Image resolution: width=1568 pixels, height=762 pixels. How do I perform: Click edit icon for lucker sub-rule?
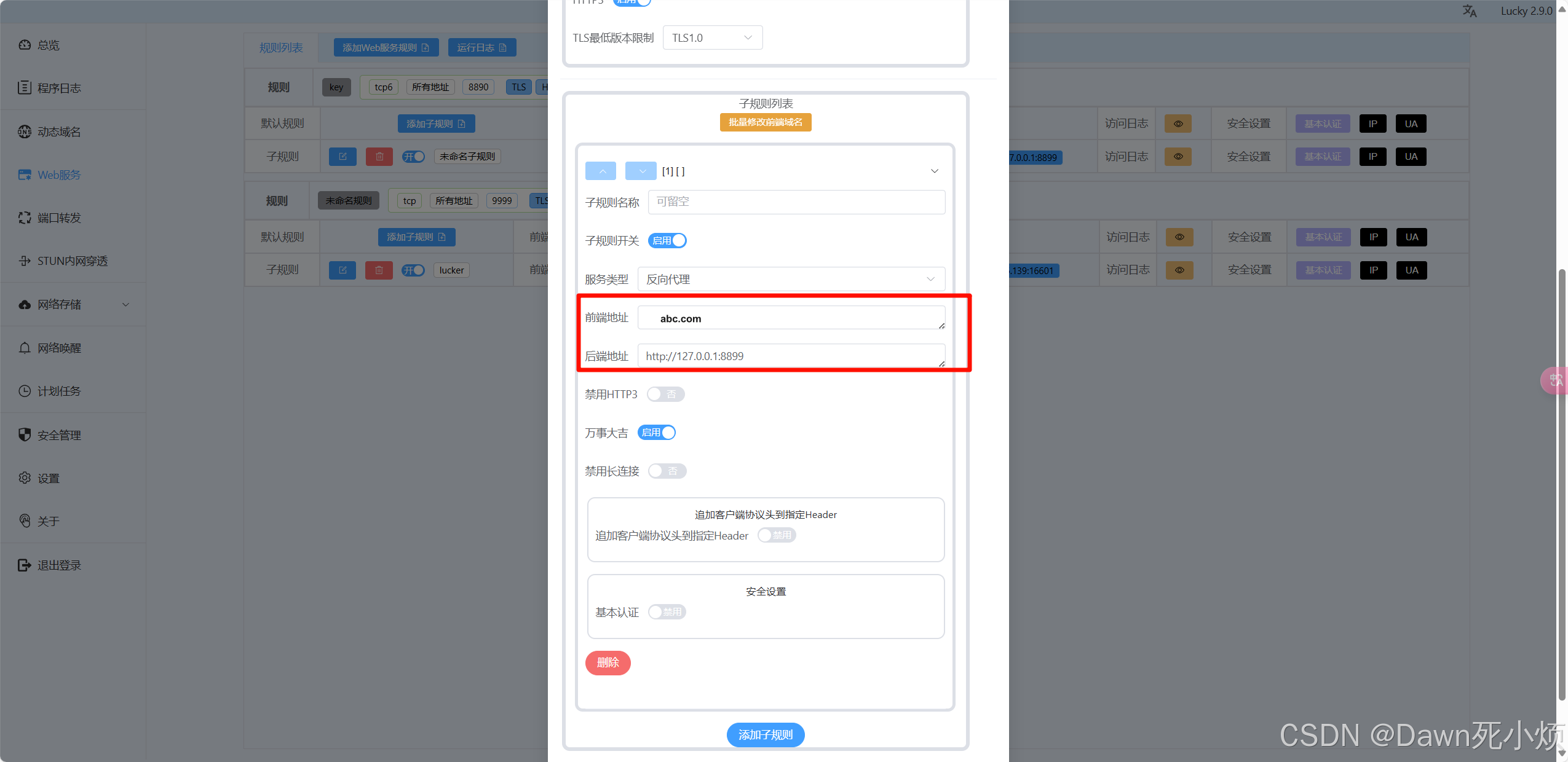click(343, 270)
